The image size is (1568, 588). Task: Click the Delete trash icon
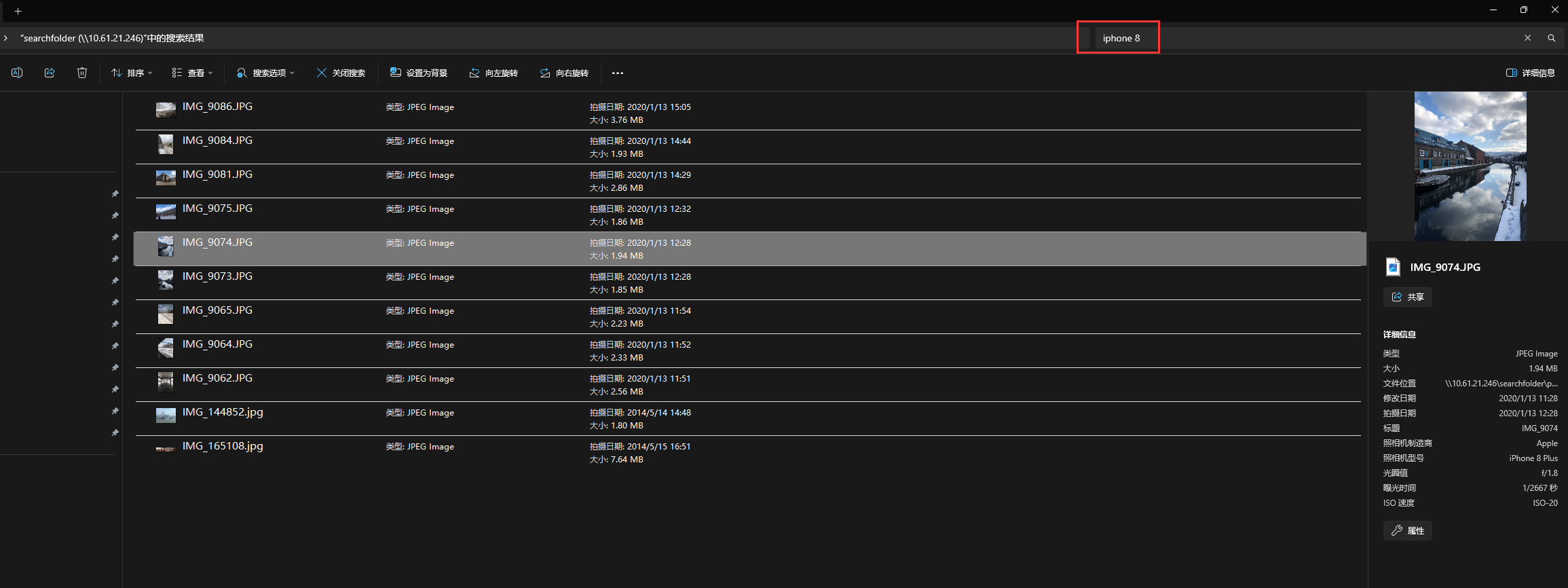(82, 73)
